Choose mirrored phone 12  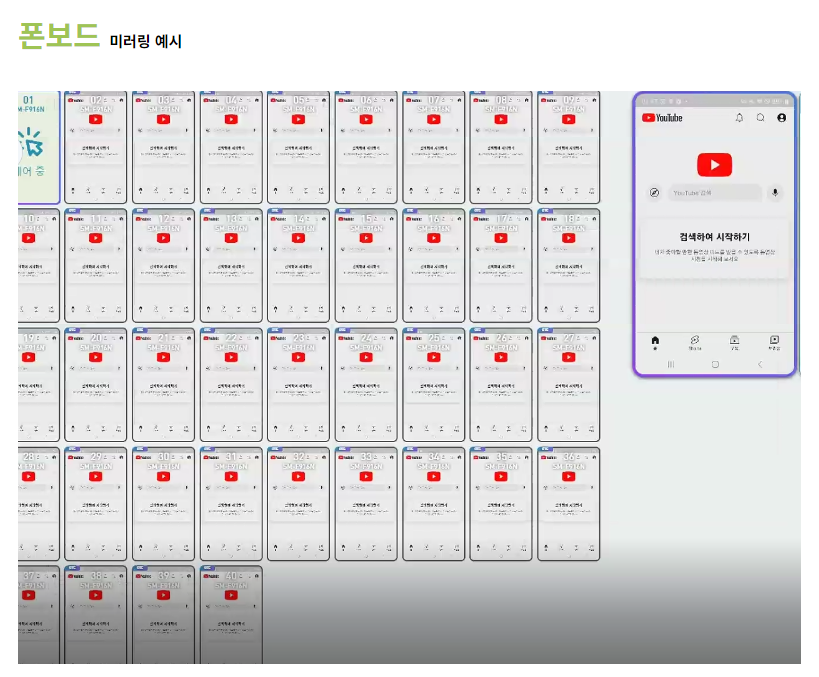coord(163,265)
